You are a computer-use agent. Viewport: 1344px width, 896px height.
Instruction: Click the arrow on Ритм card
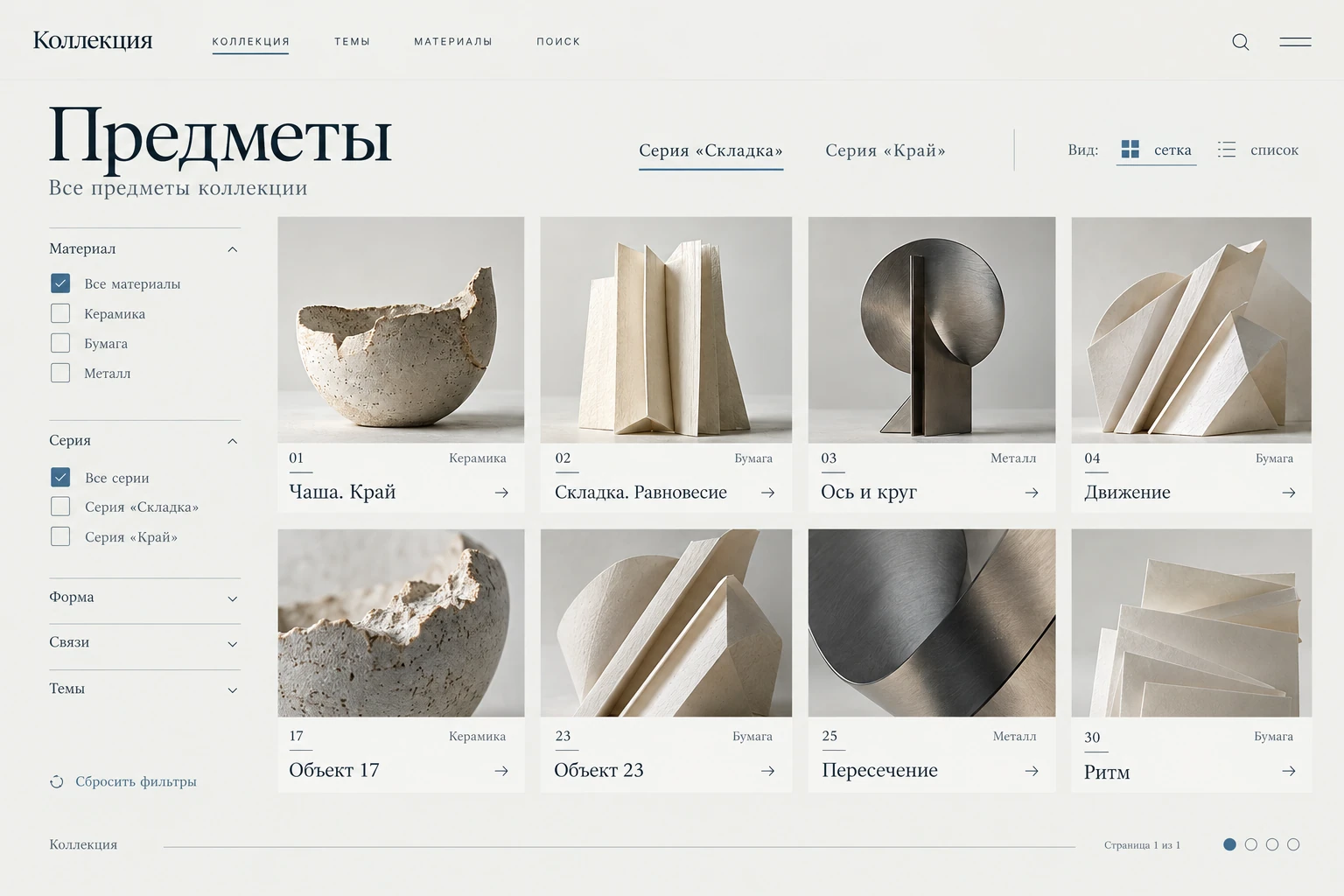click(1288, 771)
